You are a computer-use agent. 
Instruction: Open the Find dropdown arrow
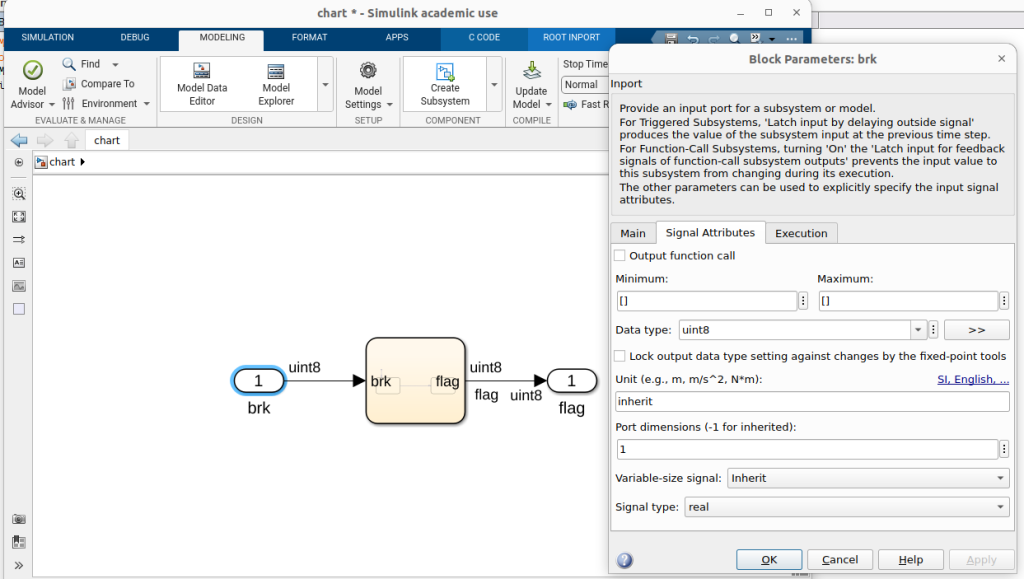(x=115, y=65)
